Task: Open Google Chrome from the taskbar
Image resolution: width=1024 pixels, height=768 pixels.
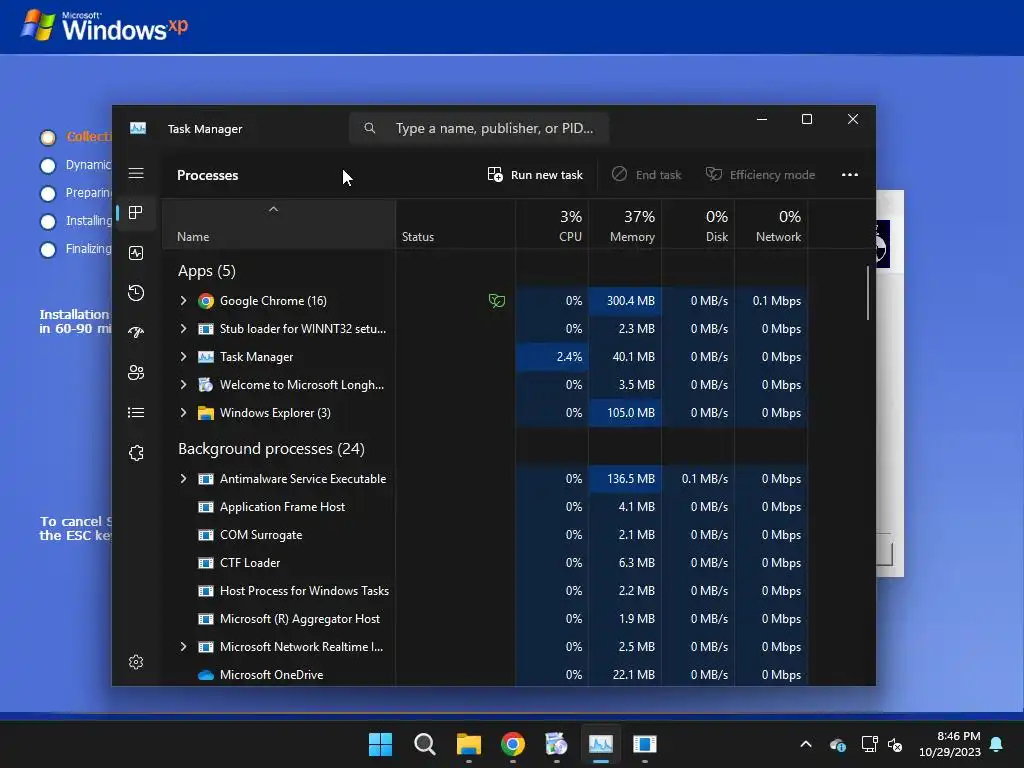Action: click(x=513, y=744)
